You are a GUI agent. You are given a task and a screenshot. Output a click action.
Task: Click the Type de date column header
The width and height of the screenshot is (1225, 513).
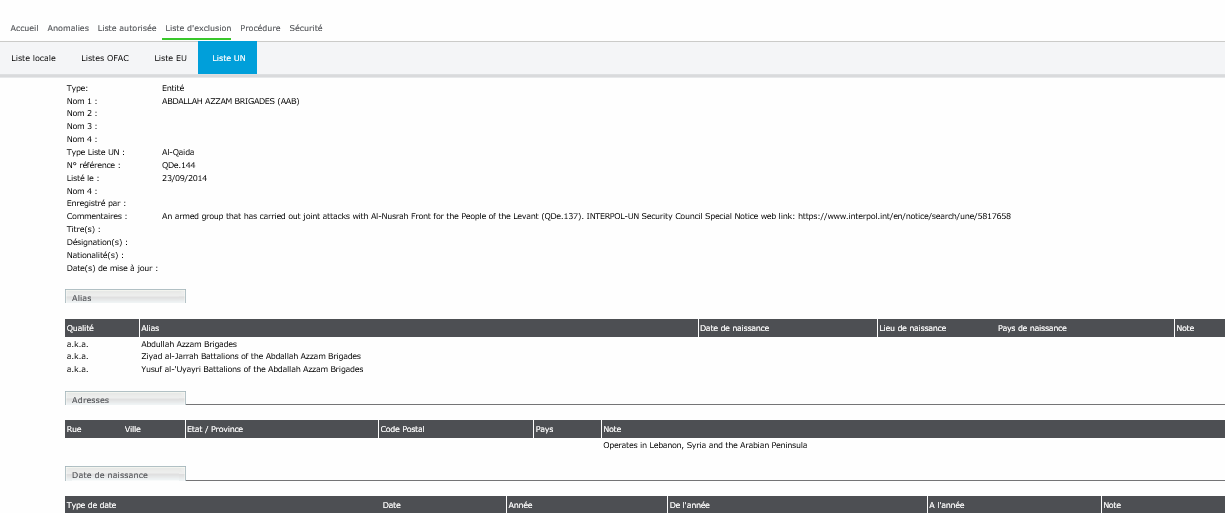click(91, 505)
